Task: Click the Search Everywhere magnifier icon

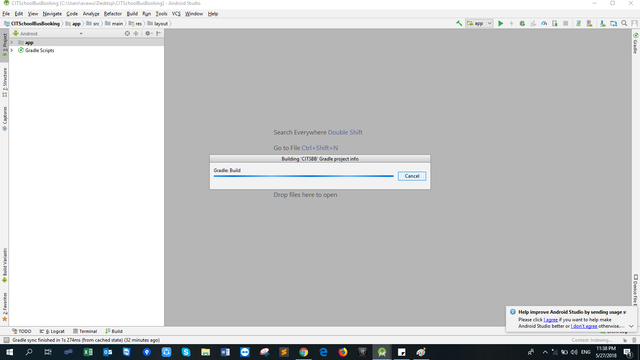Action: coord(624,23)
